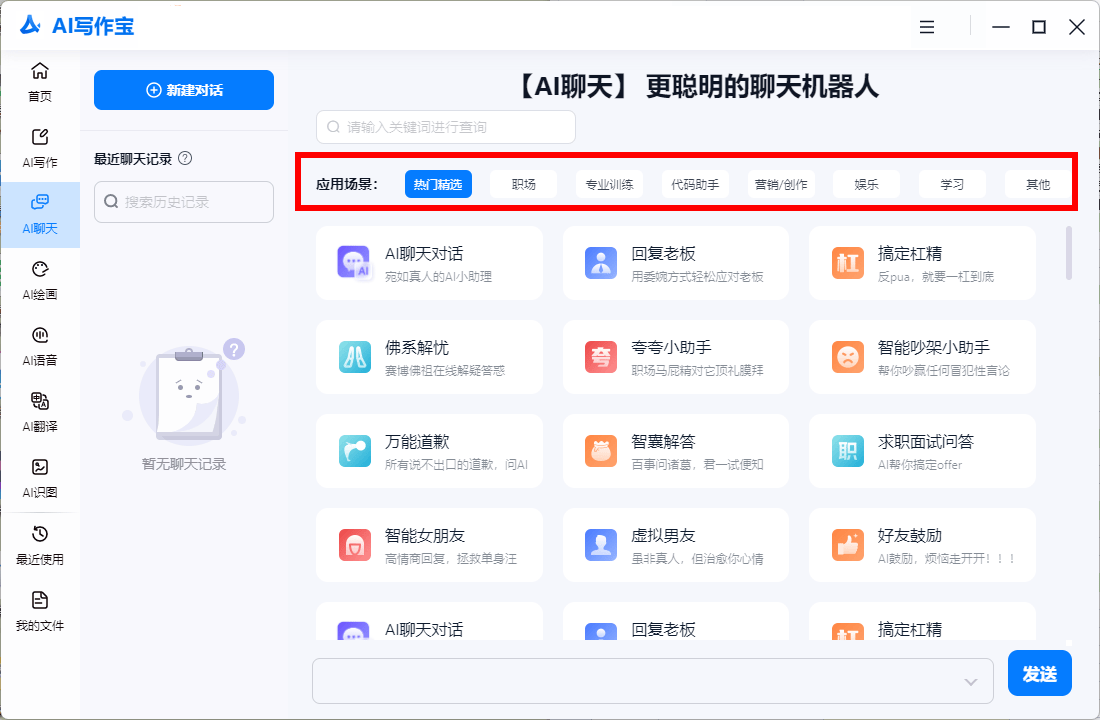The image size is (1100, 720).
Task: Expand the dropdown arrow in message box
Action: 970,682
